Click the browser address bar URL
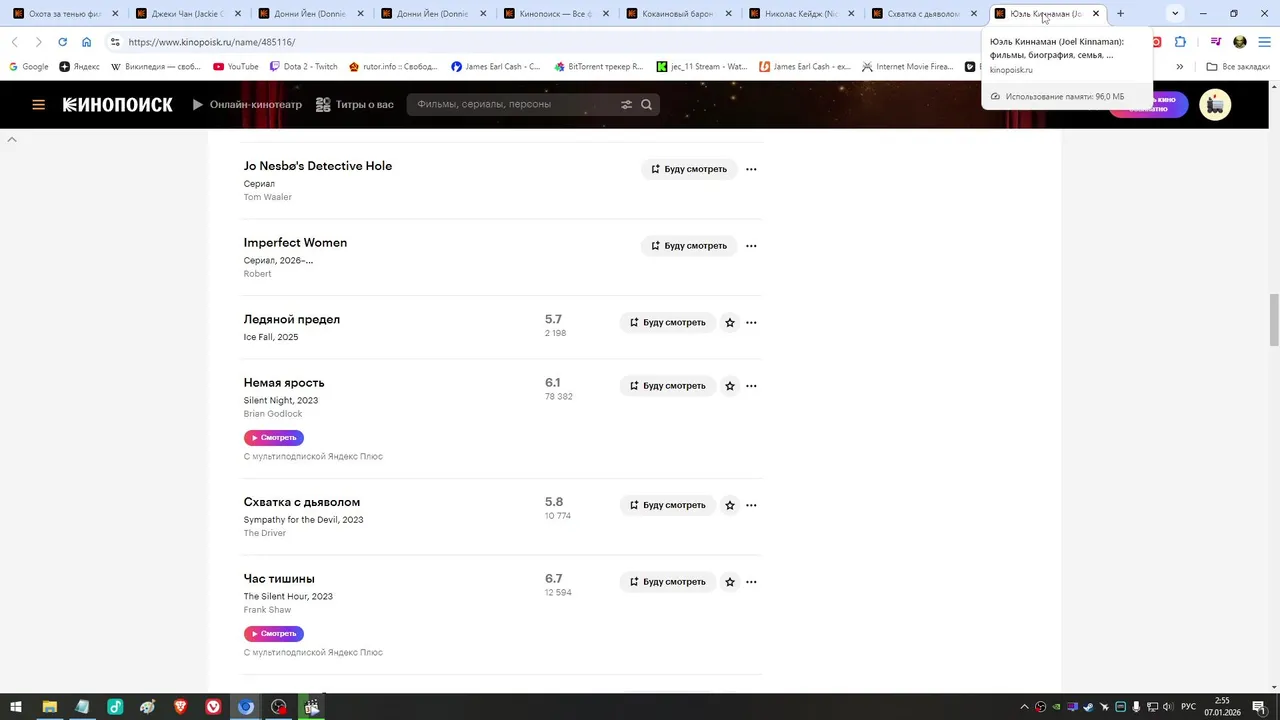 pos(212,42)
